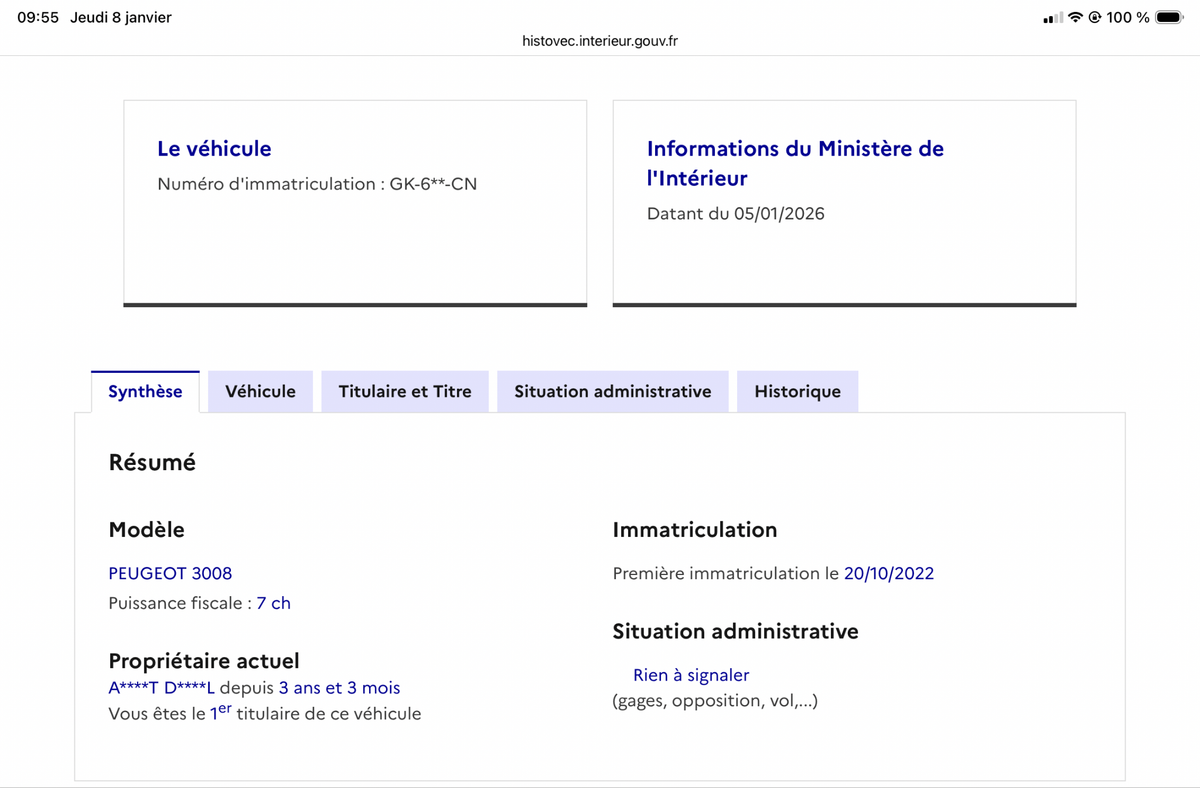The height and width of the screenshot is (788, 1200).
Task: Click the first registration date 20/10/2022
Action: tap(888, 573)
